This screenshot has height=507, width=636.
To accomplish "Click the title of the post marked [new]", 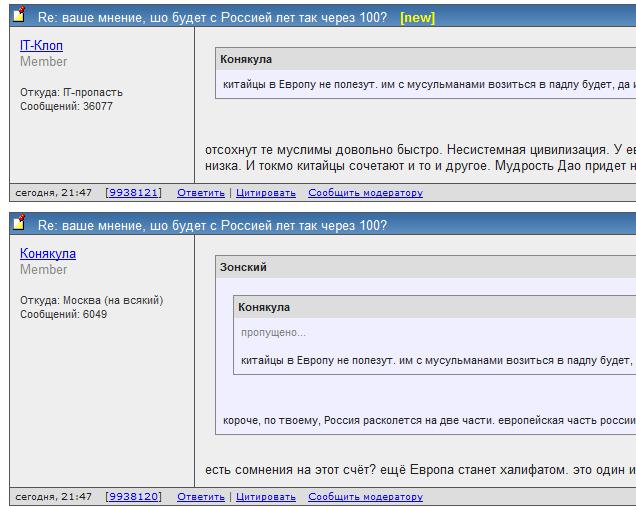I will tap(212, 18).
